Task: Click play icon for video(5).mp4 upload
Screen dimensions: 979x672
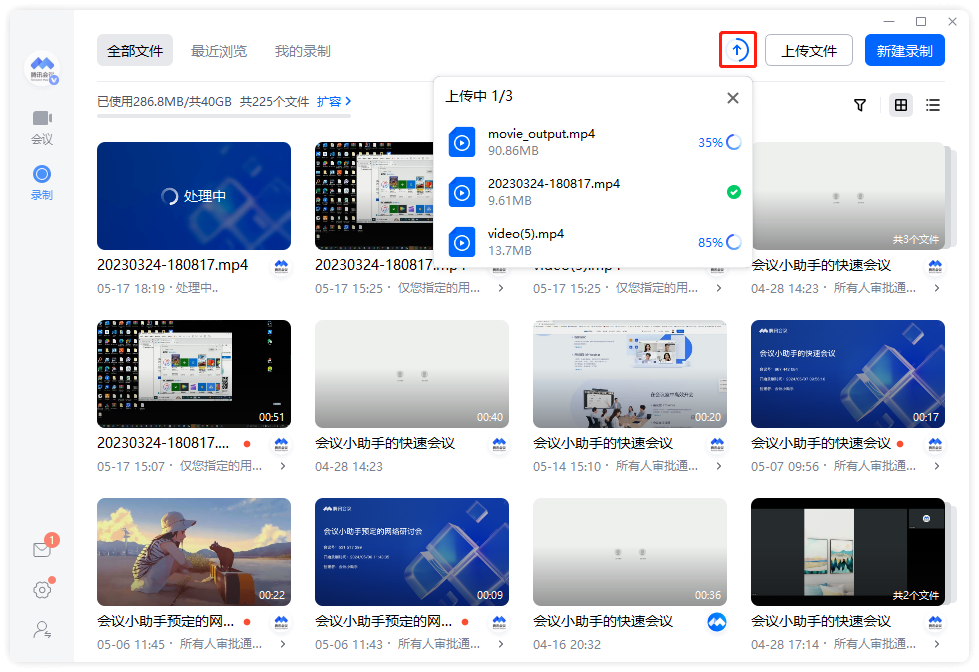Action: pos(462,242)
